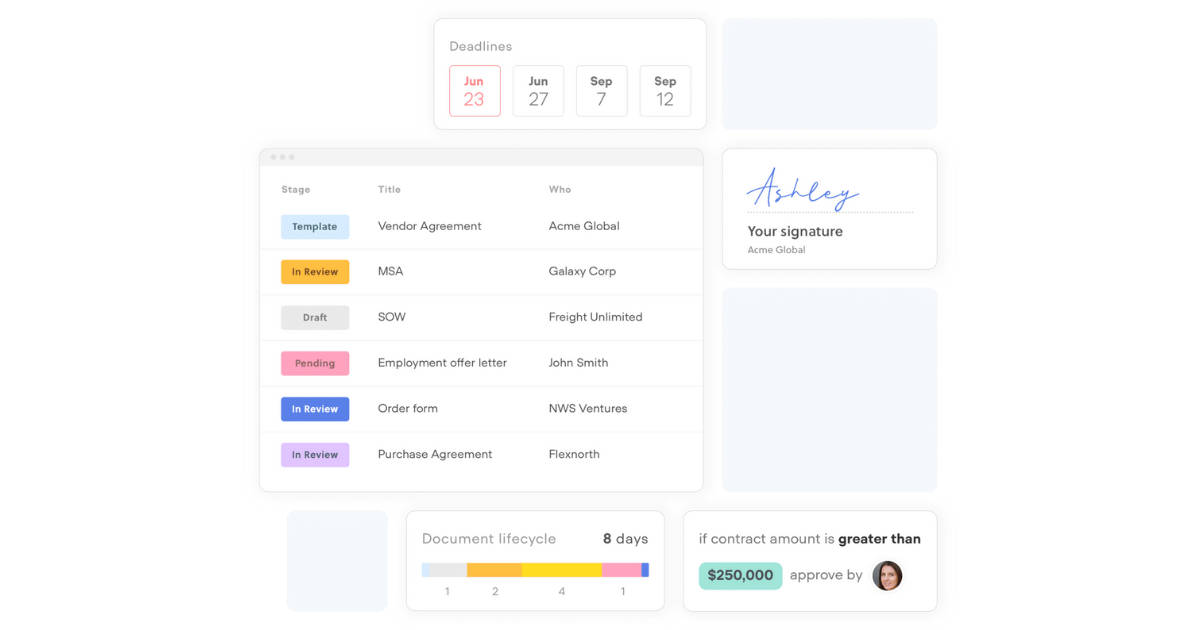Choose the Sep 7 deadline card
The width and height of the screenshot is (1200, 630).
tap(601, 91)
